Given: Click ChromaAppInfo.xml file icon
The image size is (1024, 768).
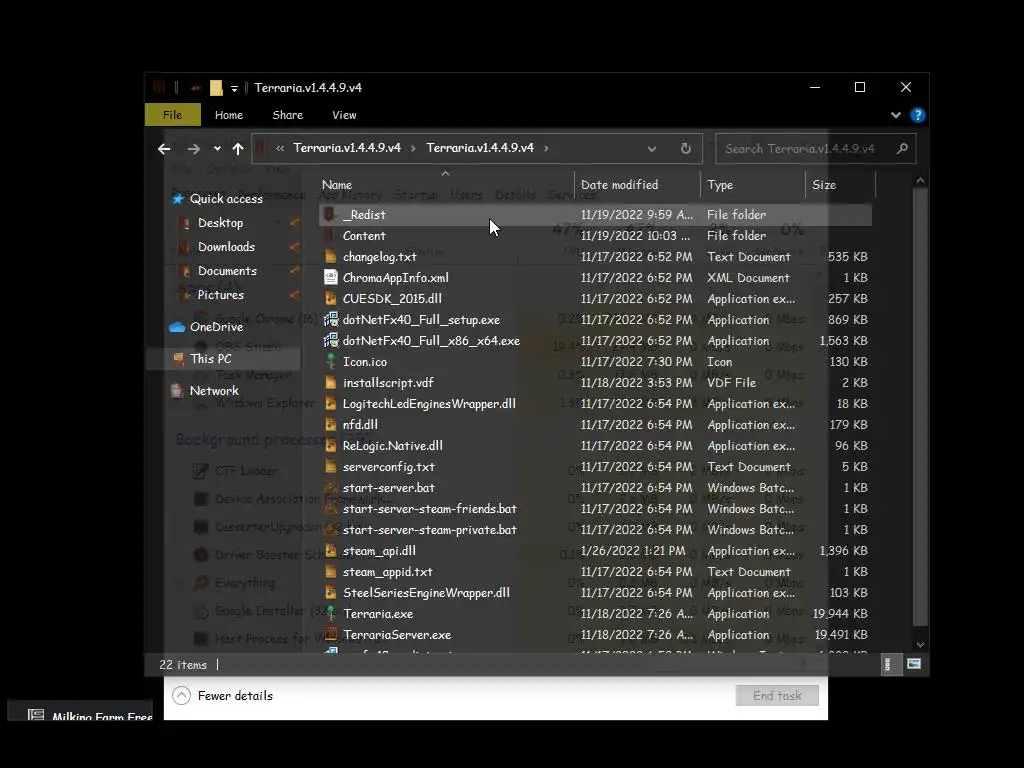Looking at the screenshot, I should (x=330, y=278).
